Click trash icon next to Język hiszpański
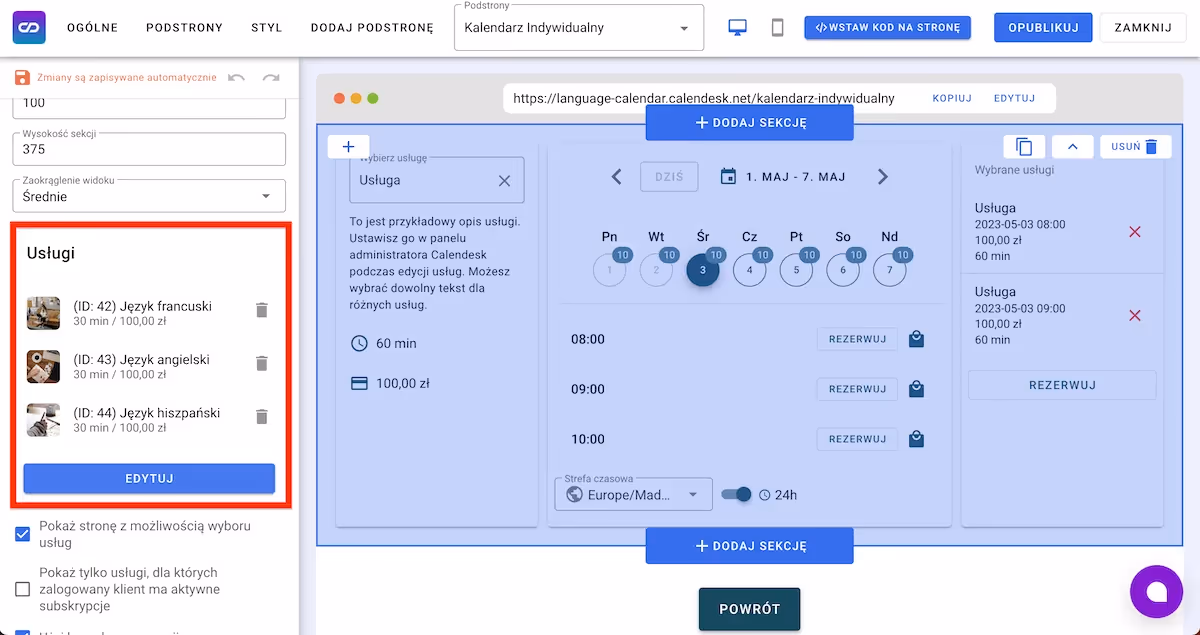The height and width of the screenshot is (635, 1200). tap(262, 417)
